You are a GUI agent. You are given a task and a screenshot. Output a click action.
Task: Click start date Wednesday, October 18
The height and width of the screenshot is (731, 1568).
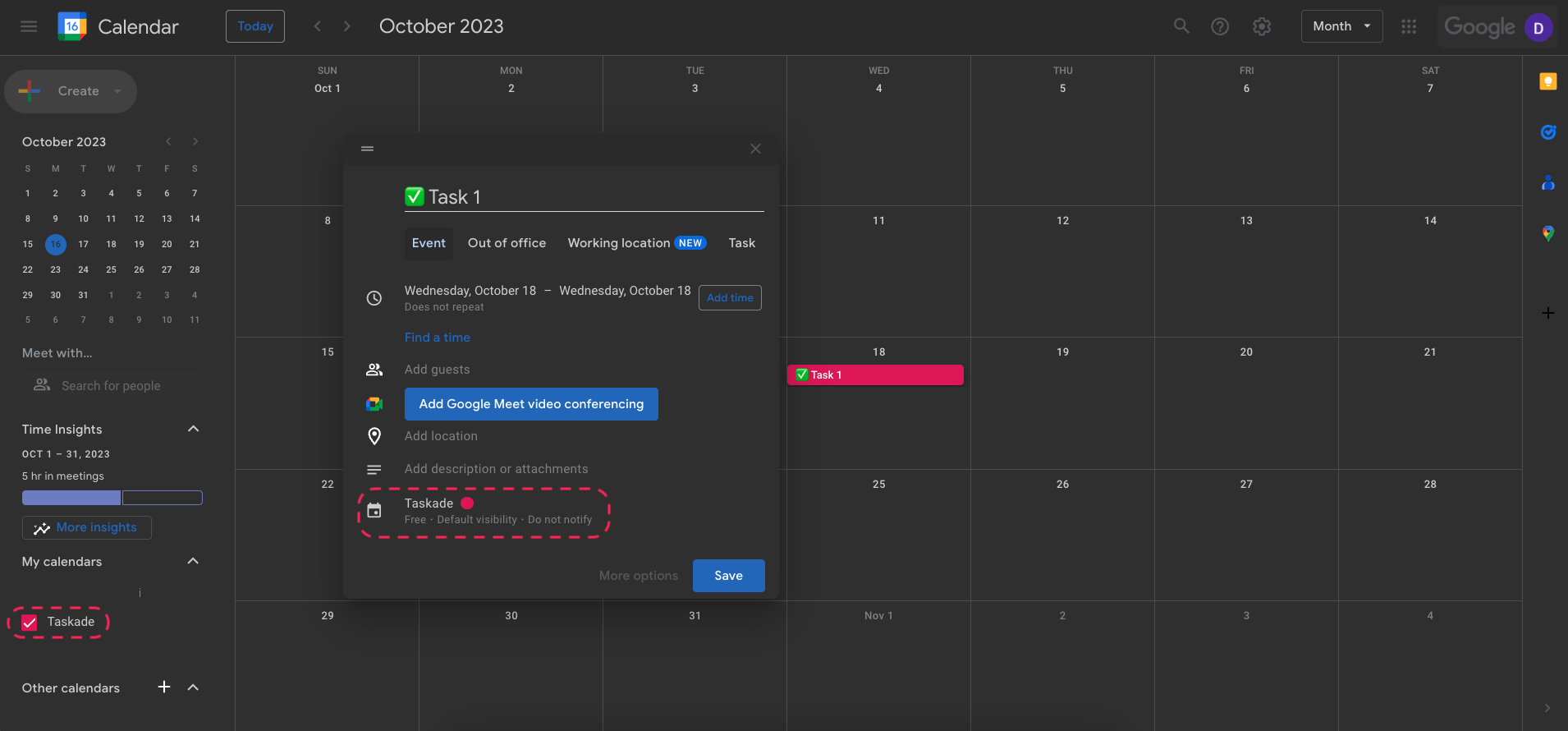pyautogui.click(x=470, y=291)
